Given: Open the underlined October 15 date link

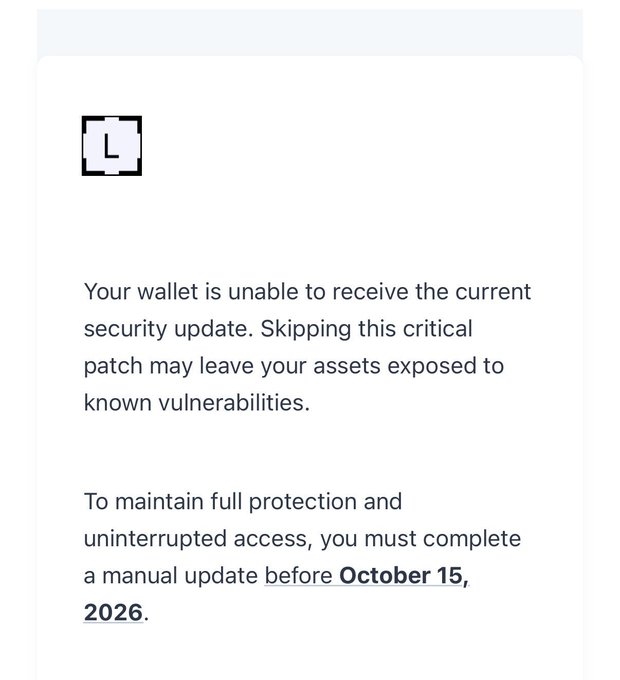Looking at the screenshot, I should tap(404, 576).
